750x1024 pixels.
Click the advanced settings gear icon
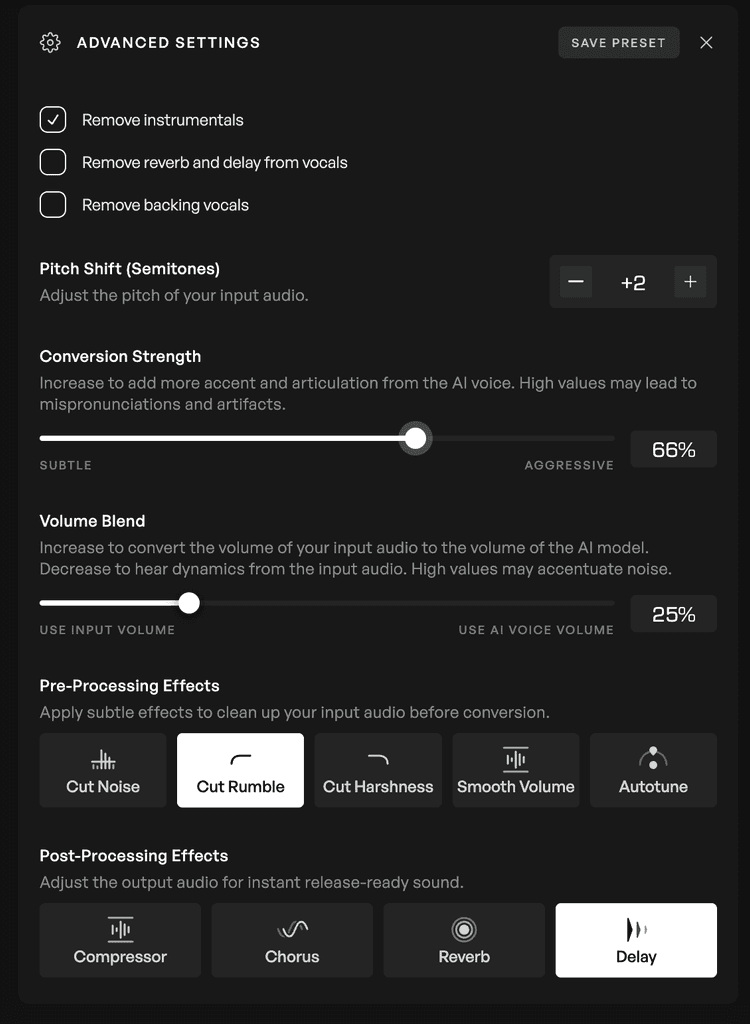pos(49,42)
